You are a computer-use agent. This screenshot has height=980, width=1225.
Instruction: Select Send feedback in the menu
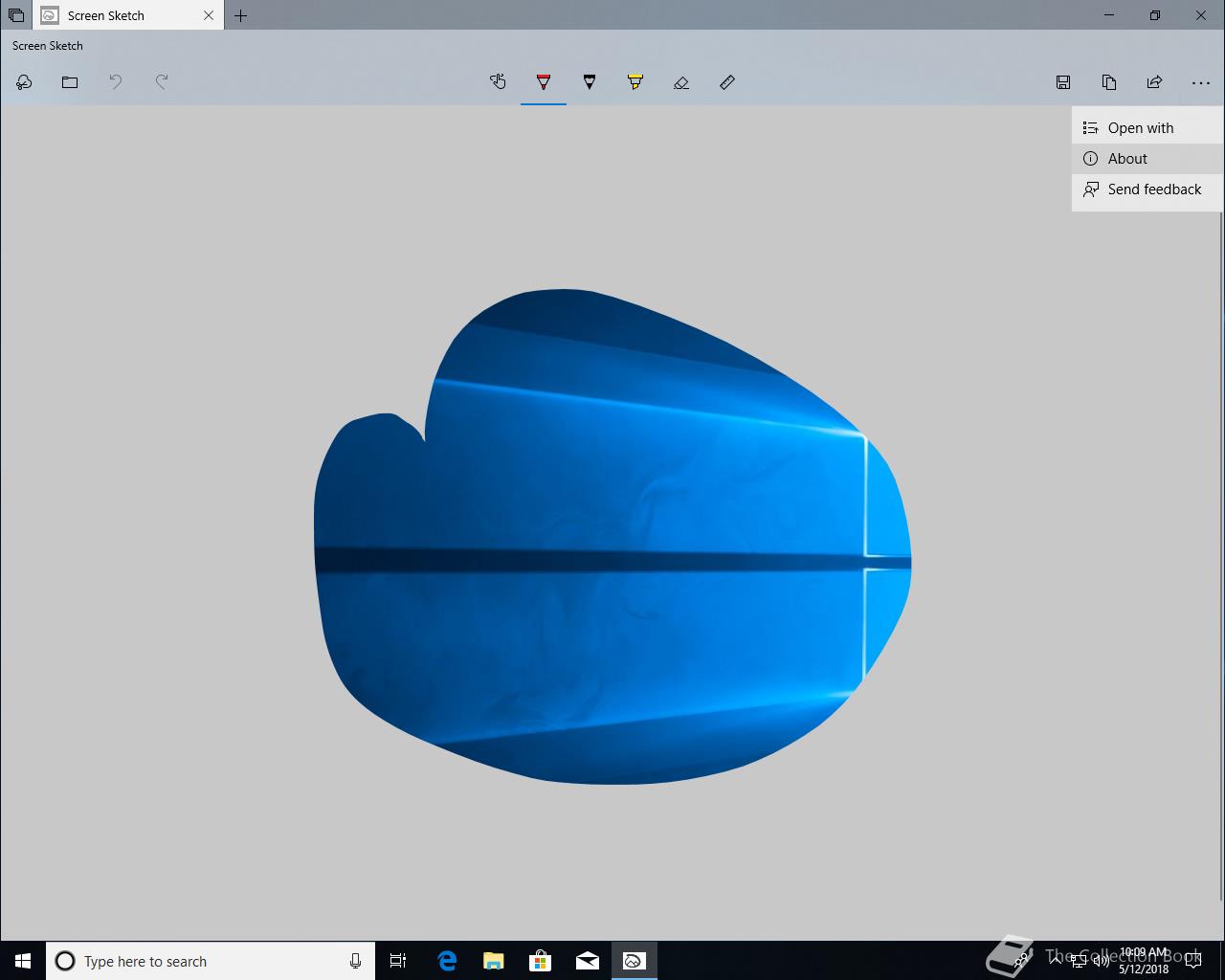[1147, 189]
